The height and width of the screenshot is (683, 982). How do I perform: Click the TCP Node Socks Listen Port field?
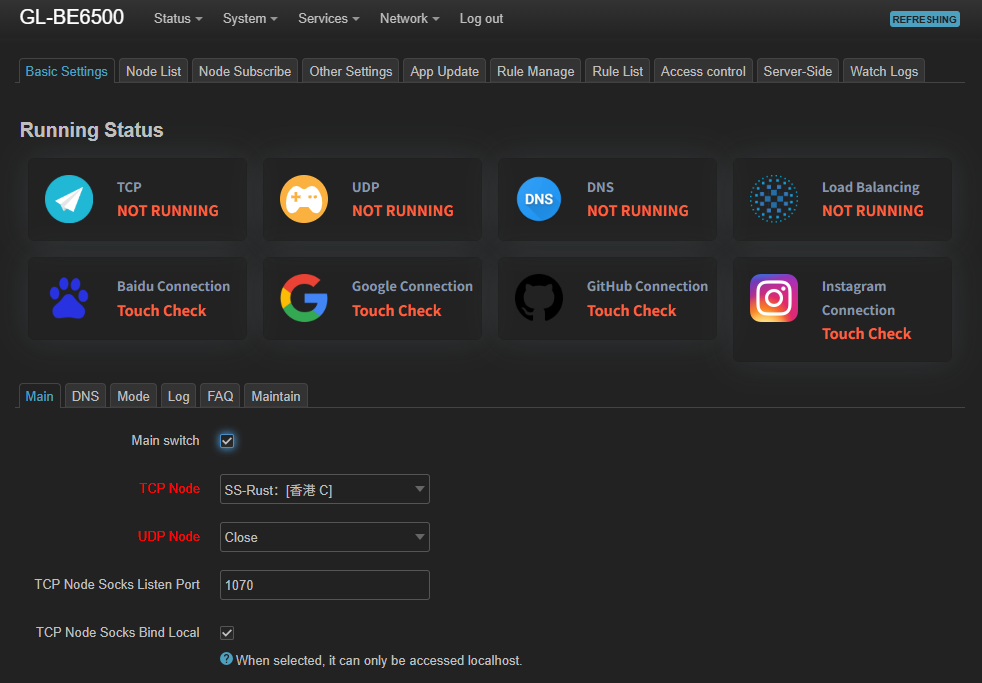pos(324,585)
